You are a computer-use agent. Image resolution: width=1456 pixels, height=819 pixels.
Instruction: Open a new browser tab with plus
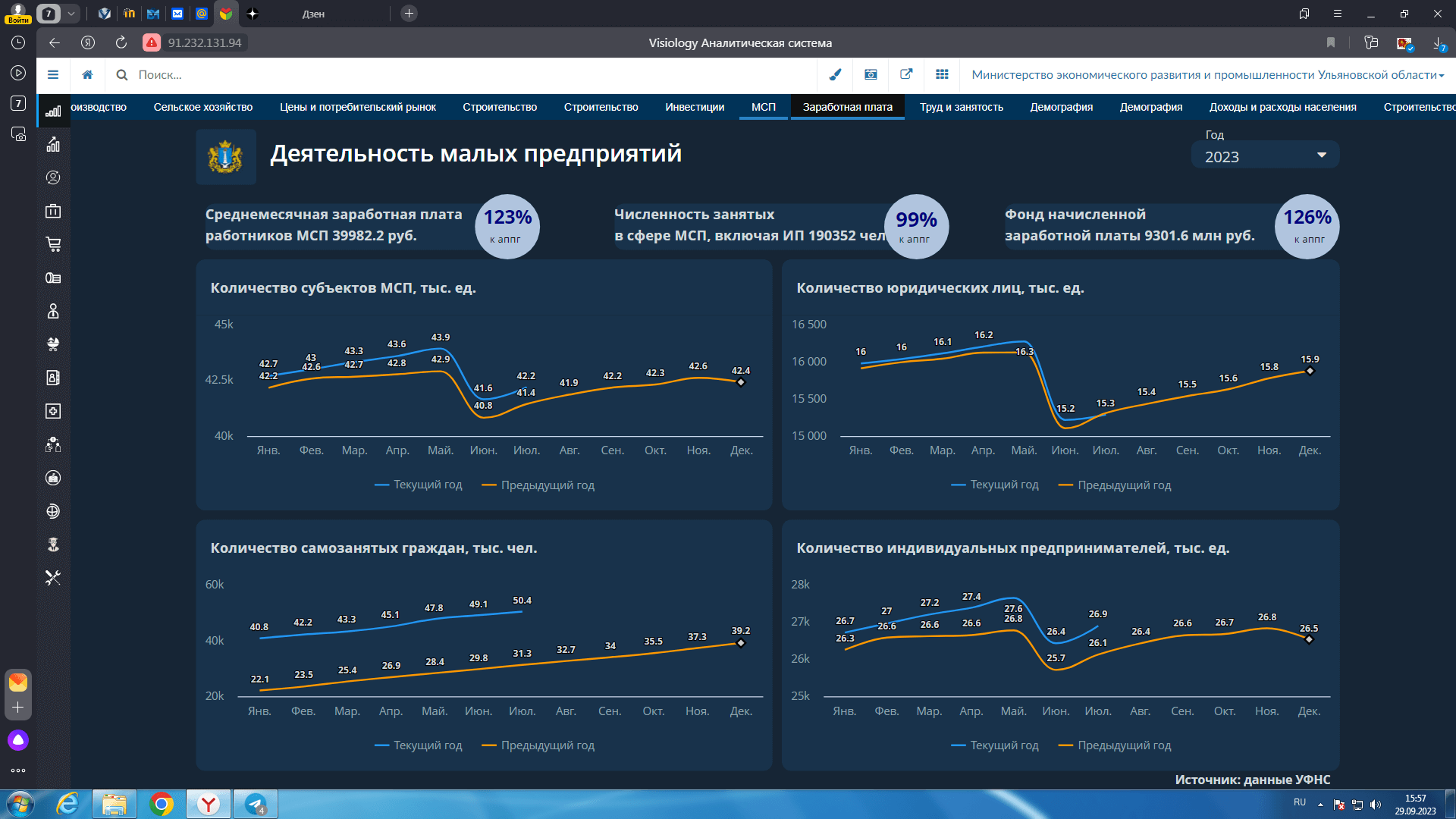pyautogui.click(x=409, y=14)
